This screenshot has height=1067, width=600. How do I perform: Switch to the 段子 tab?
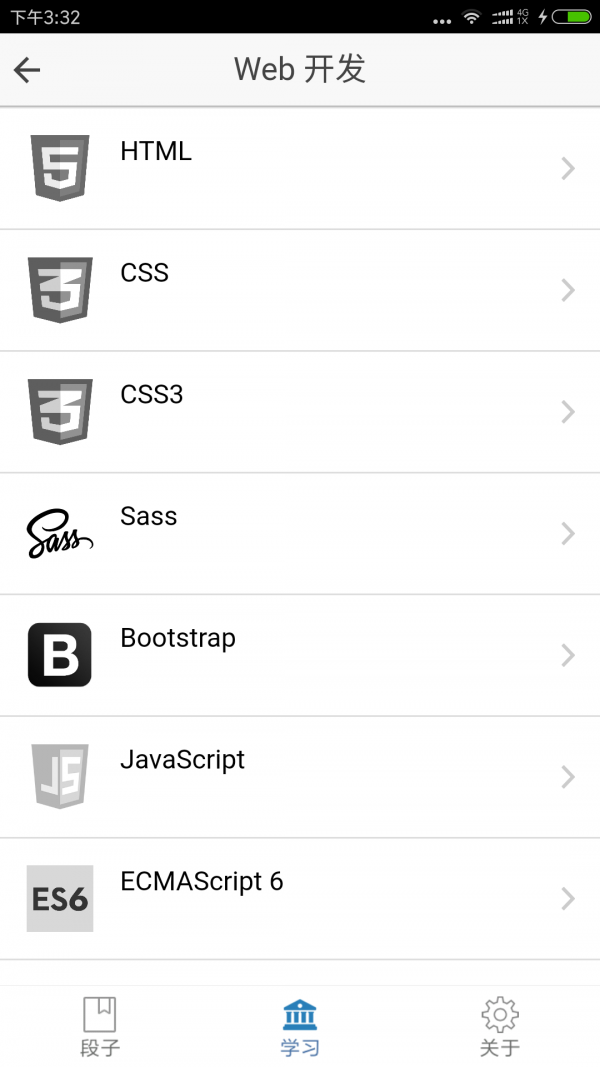(100, 1025)
